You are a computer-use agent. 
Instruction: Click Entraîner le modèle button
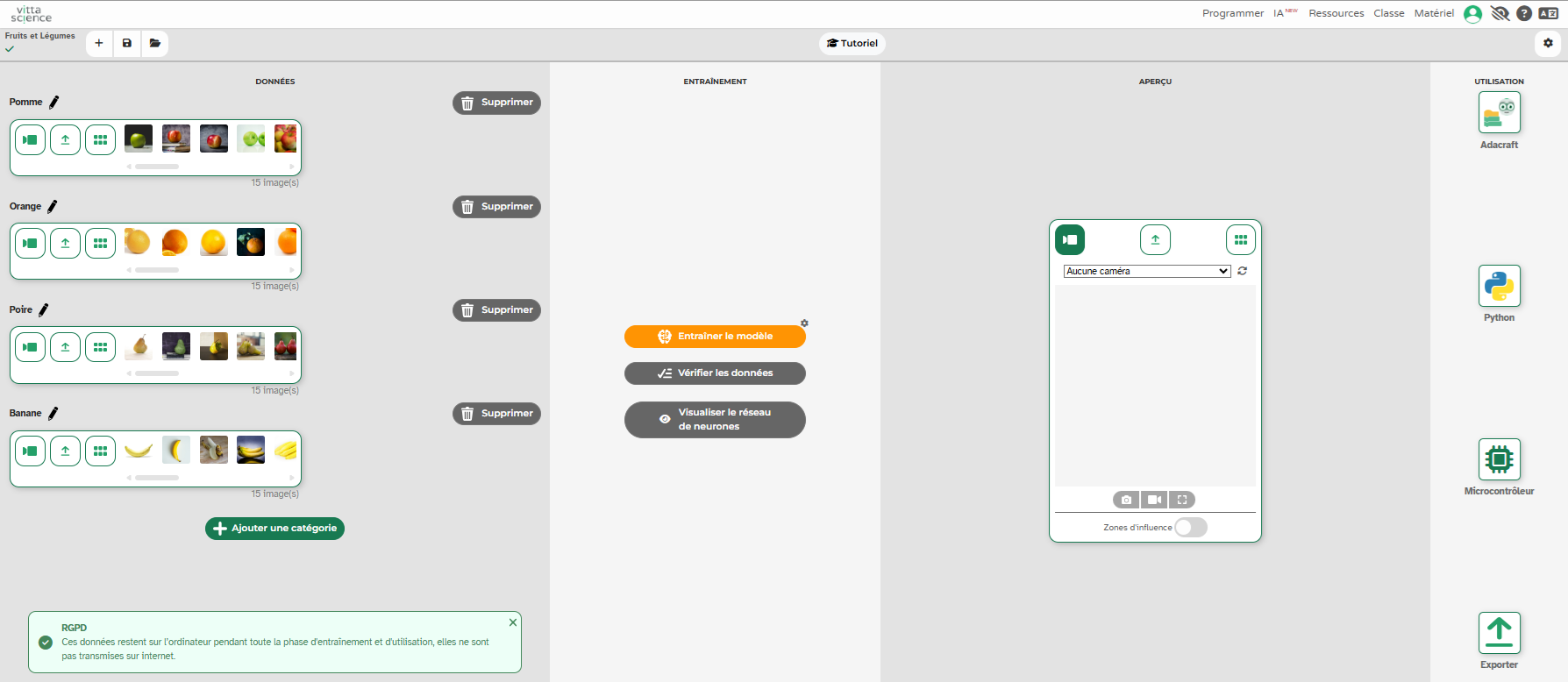pyautogui.click(x=715, y=336)
